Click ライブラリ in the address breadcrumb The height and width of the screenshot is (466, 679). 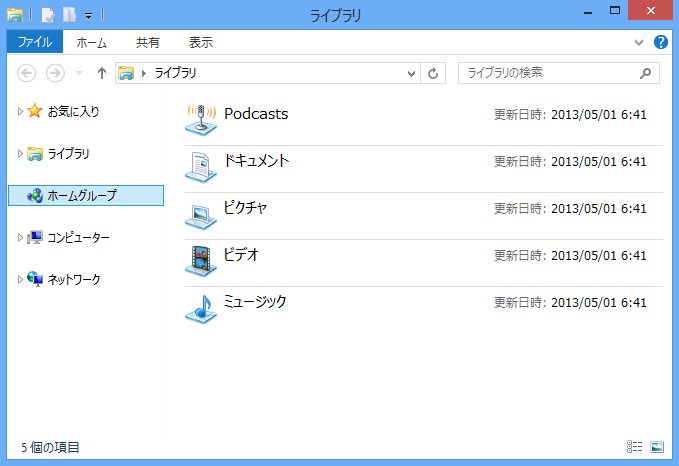coord(175,73)
